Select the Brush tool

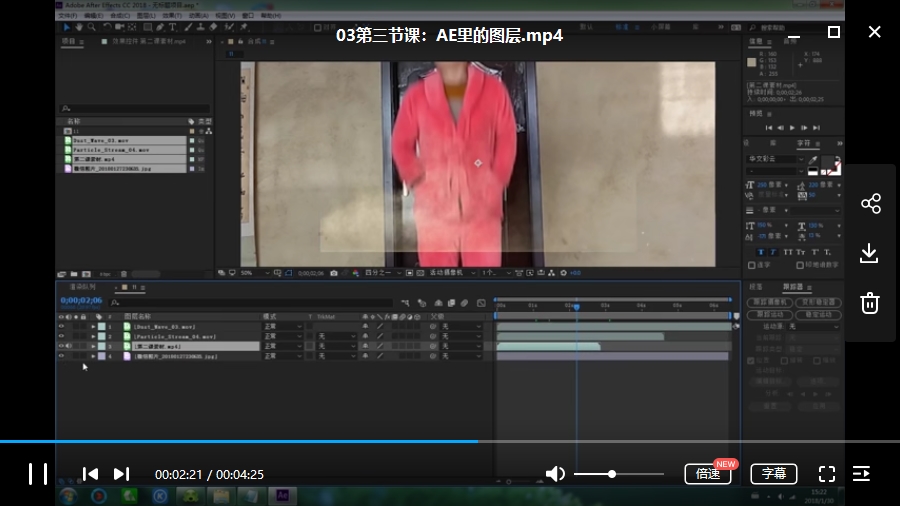pyautogui.click(x=188, y=27)
